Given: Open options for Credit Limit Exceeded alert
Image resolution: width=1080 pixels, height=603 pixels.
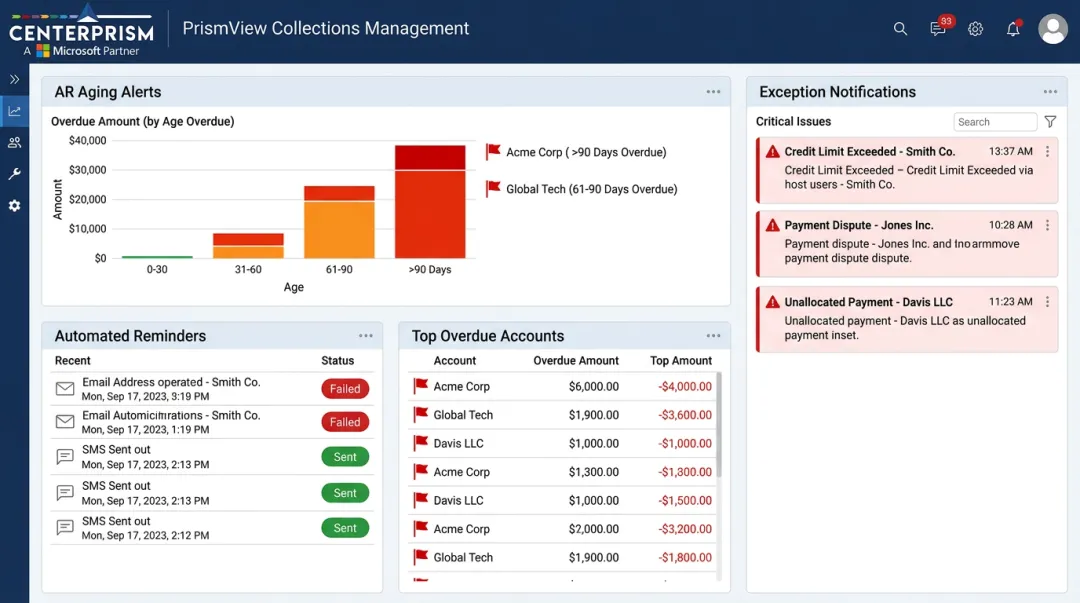Looking at the screenshot, I should (x=1047, y=152).
